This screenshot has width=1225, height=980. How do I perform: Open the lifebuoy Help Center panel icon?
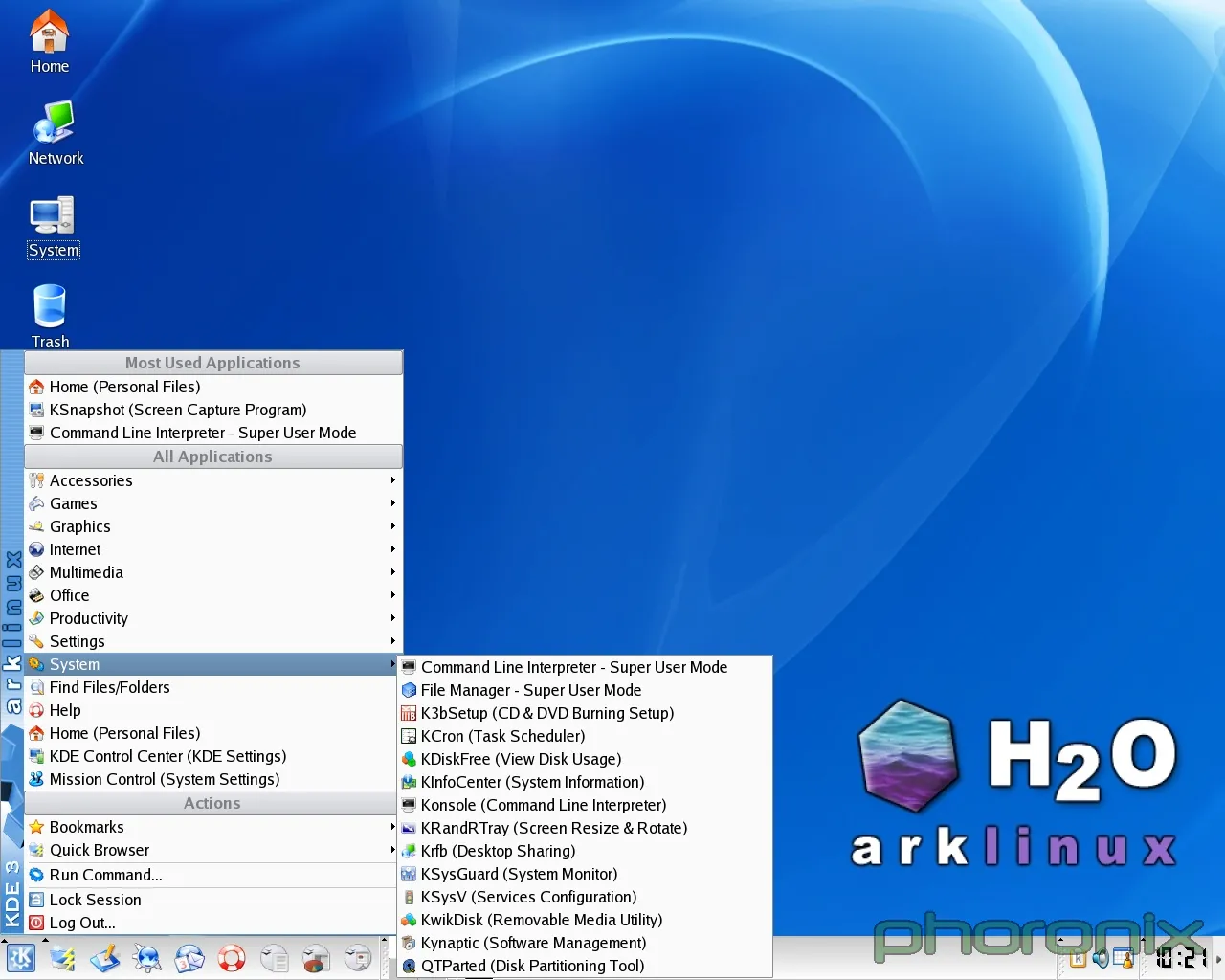click(232, 957)
